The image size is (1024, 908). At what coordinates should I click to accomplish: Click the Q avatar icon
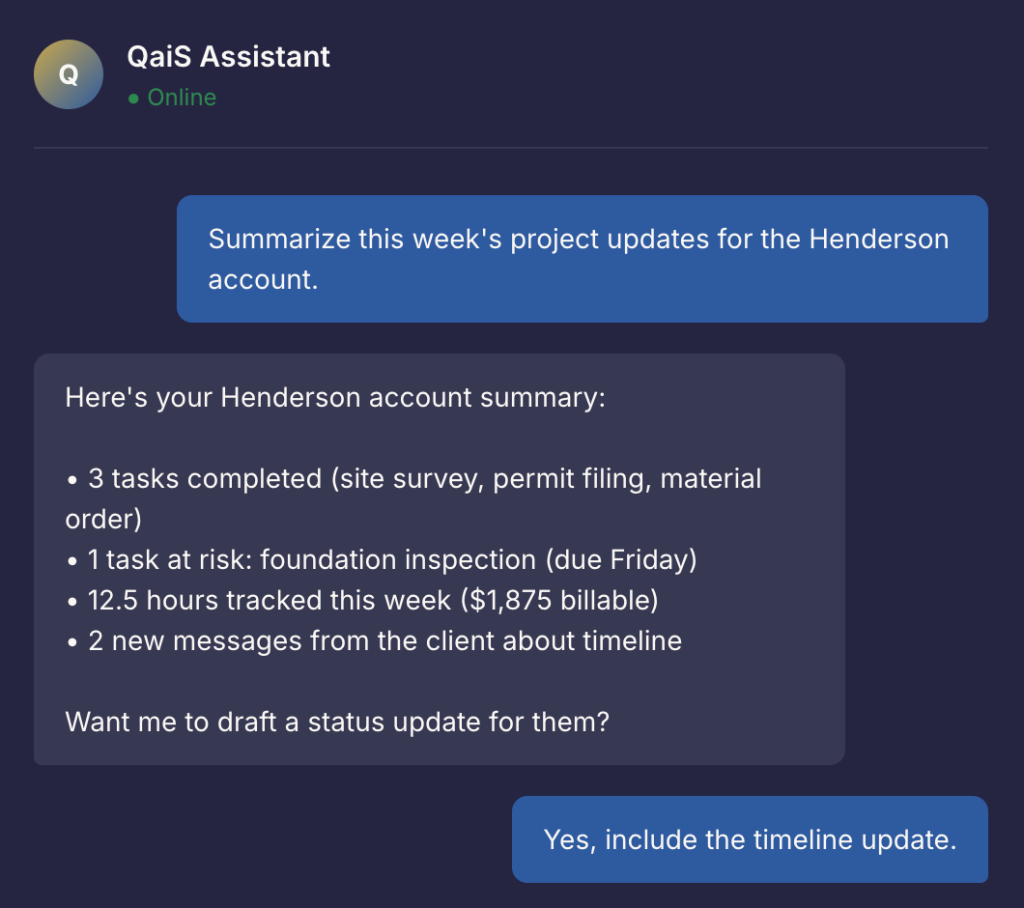pyautogui.click(x=68, y=74)
